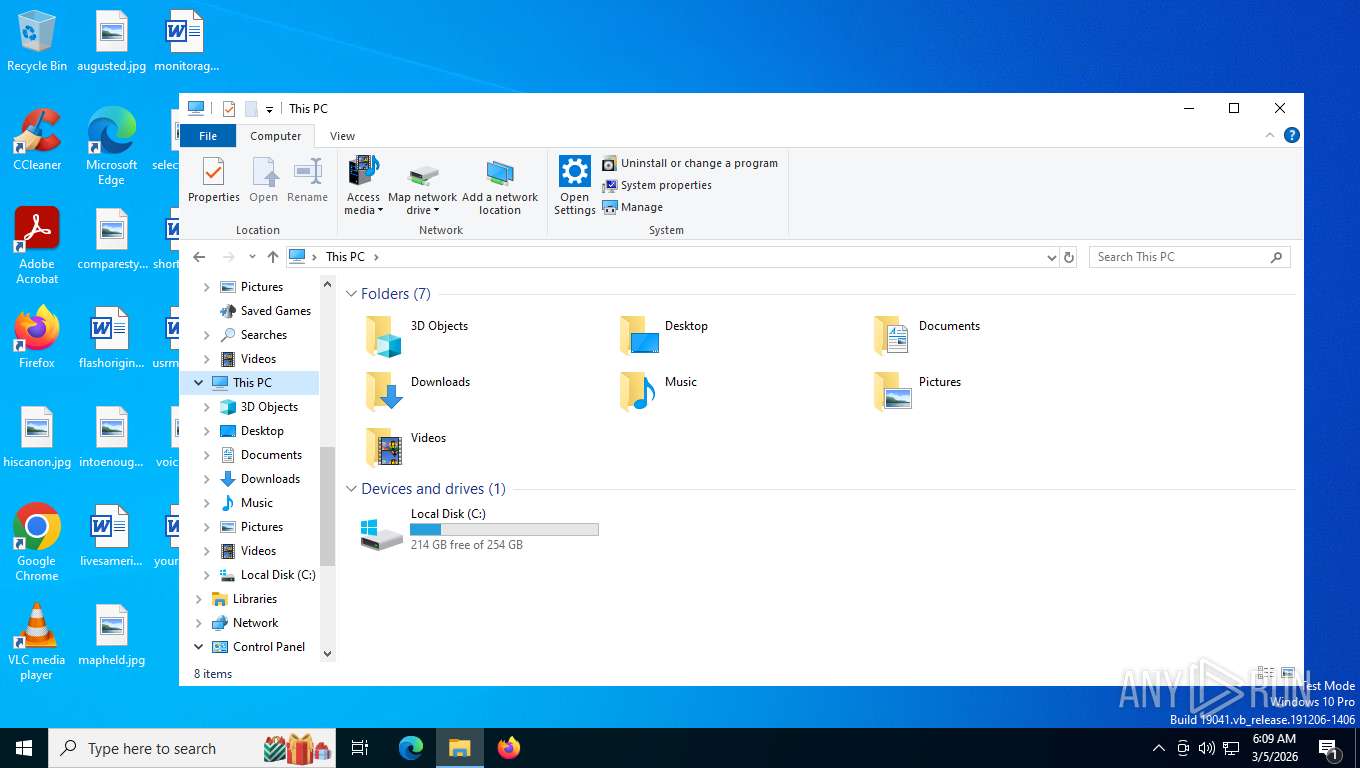The width and height of the screenshot is (1360, 768).
Task: Open the Help question mark button
Action: point(1292,135)
